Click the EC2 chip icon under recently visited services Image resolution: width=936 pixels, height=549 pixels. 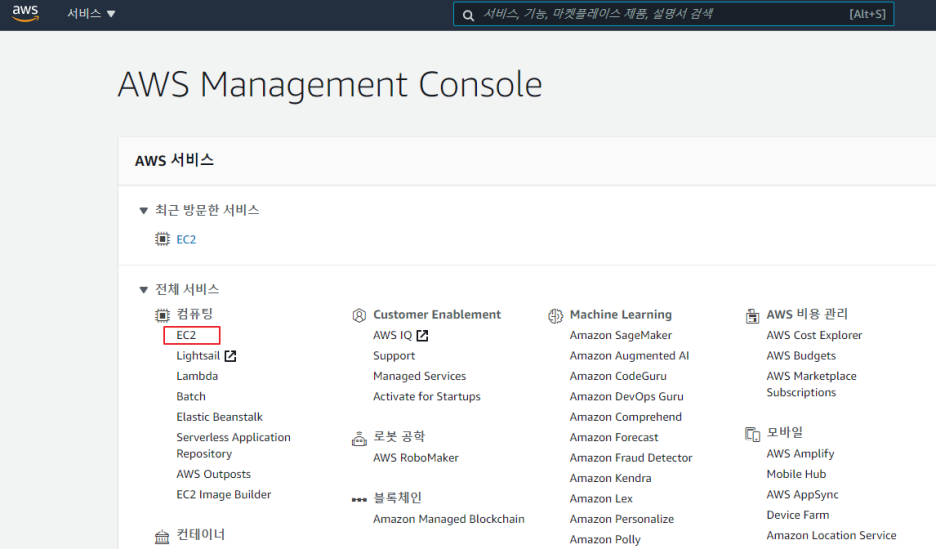pyautogui.click(x=162, y=239)
